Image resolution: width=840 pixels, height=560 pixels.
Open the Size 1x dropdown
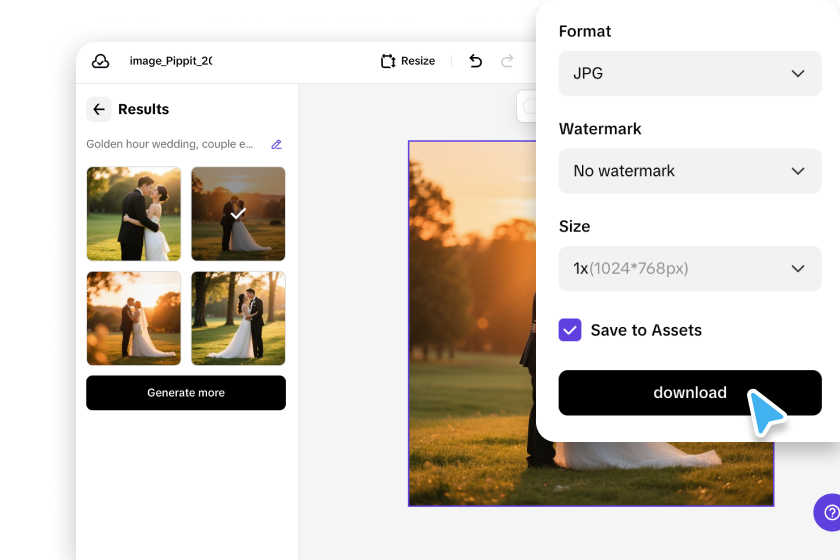coord(690,268)
